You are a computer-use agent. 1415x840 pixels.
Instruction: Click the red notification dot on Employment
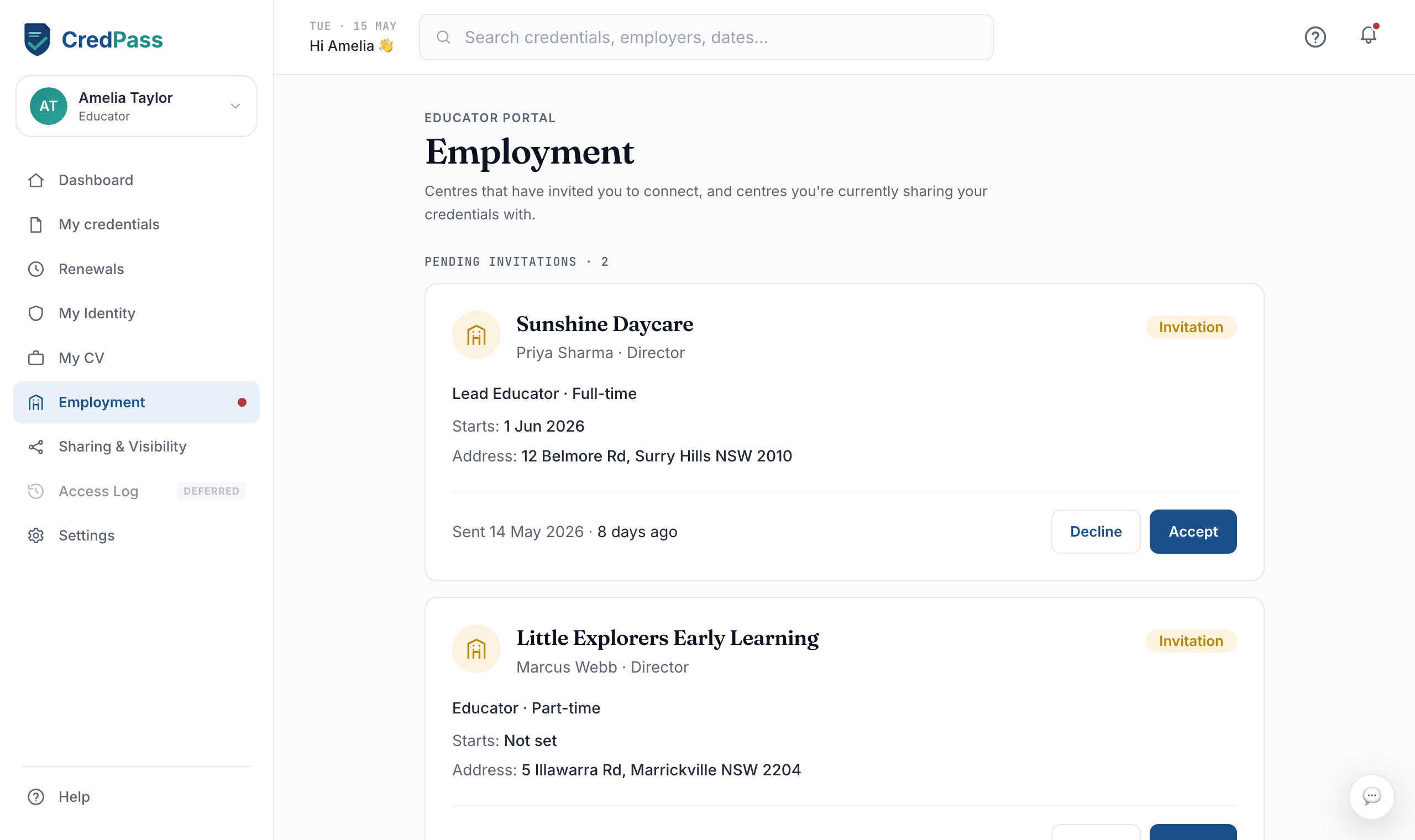click(x=242, y=402)
